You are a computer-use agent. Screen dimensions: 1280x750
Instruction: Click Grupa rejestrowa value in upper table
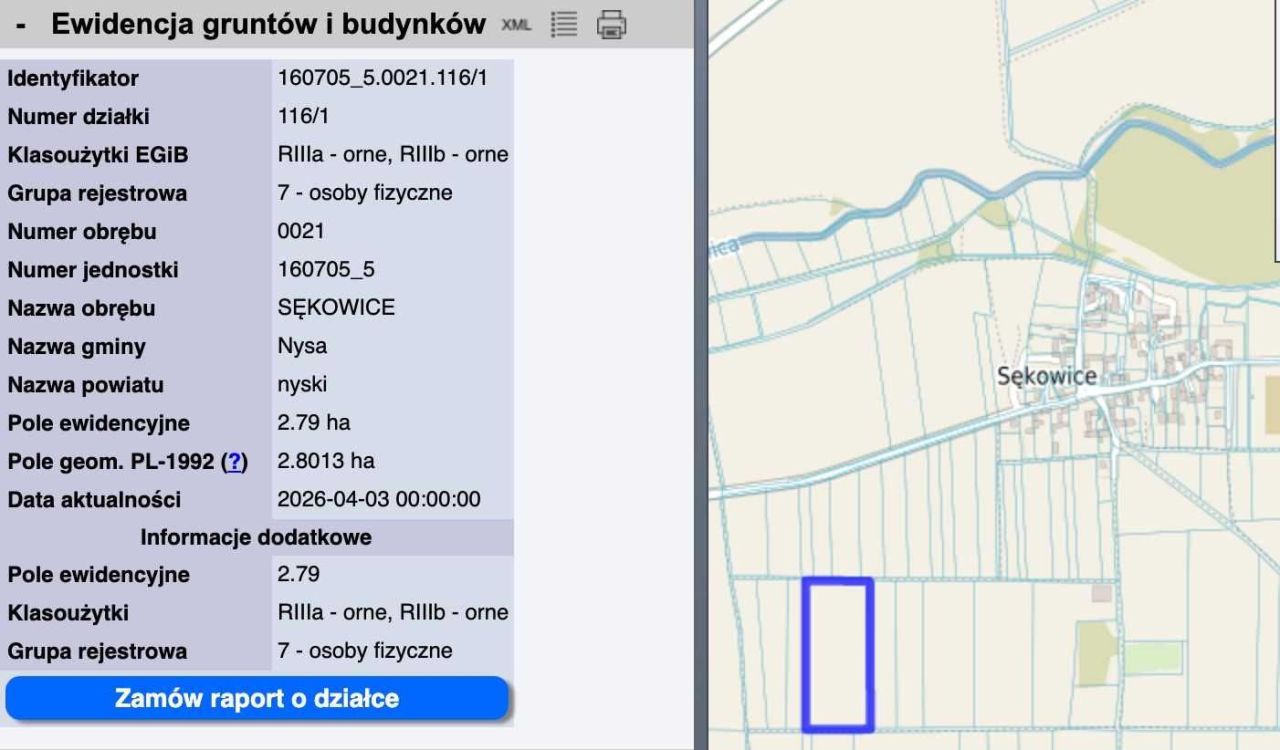(x=365, y=193)
